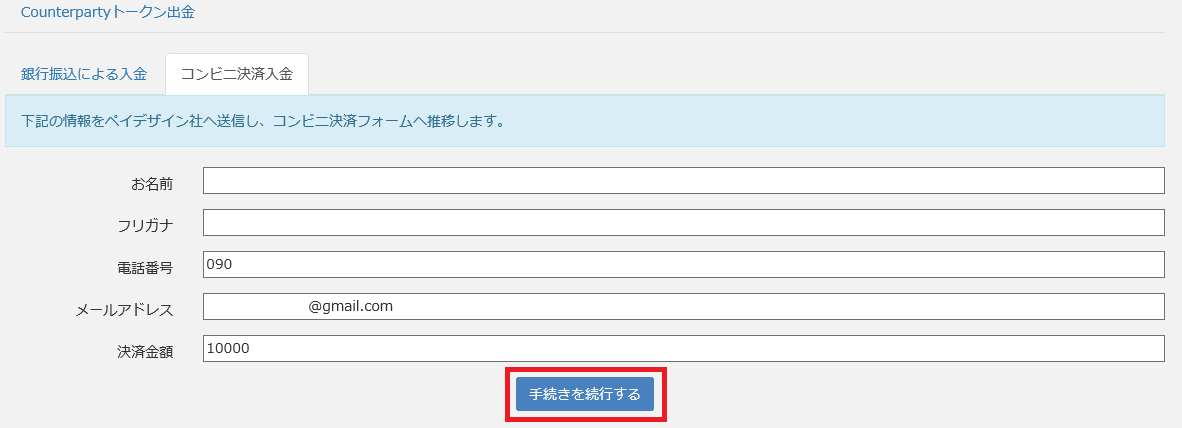Viewport: 1182px width, 428px height.
Task: Focus the お名前 input field
Action: point(683,180)
